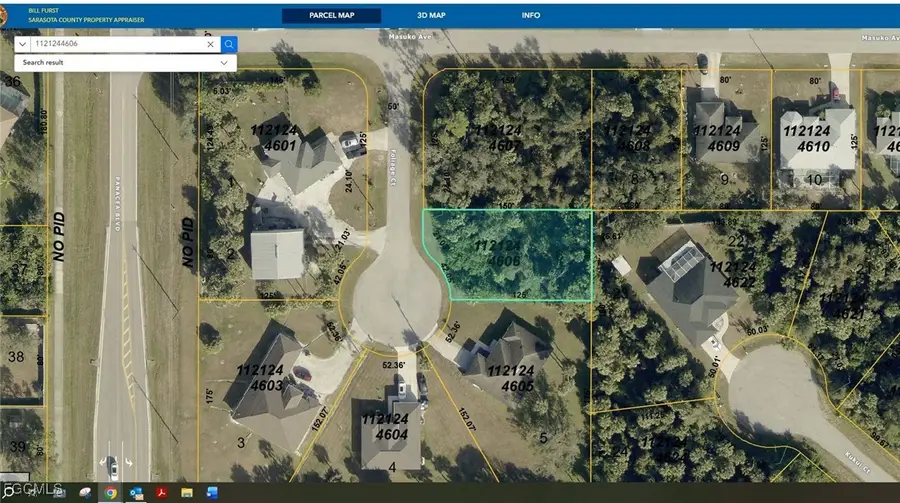This screenshot has height=503, width=900.
Task: Launch Adobe Acrobat from the taskbar
Action: coord(161,492)
